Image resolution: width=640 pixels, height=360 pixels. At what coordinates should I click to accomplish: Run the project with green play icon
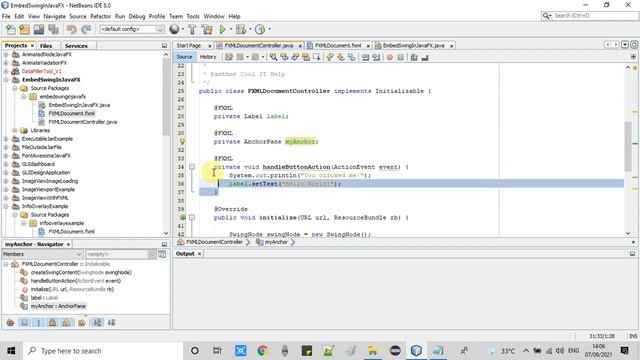tap(222, 29)
